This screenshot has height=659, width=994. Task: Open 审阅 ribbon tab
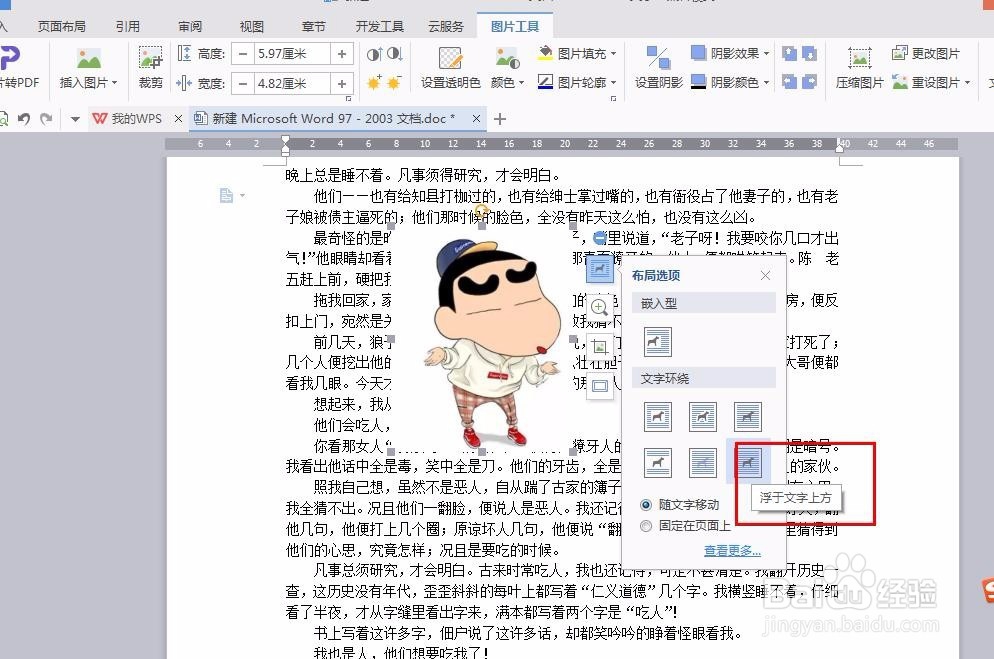(190, 27)
